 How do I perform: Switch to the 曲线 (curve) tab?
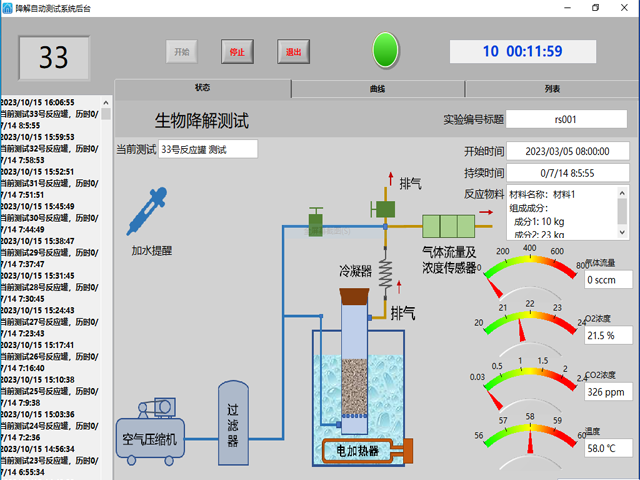click(377, 89)
